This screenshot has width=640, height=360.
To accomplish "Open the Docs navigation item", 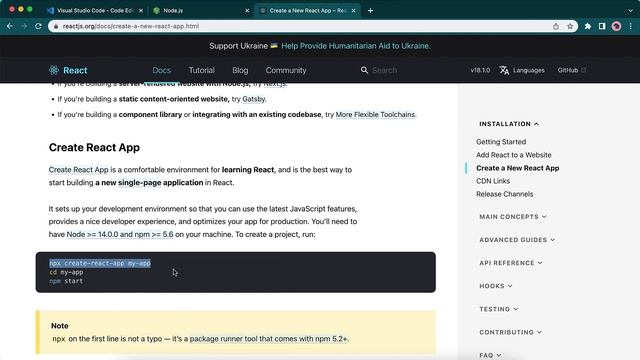I will (162, 70).
